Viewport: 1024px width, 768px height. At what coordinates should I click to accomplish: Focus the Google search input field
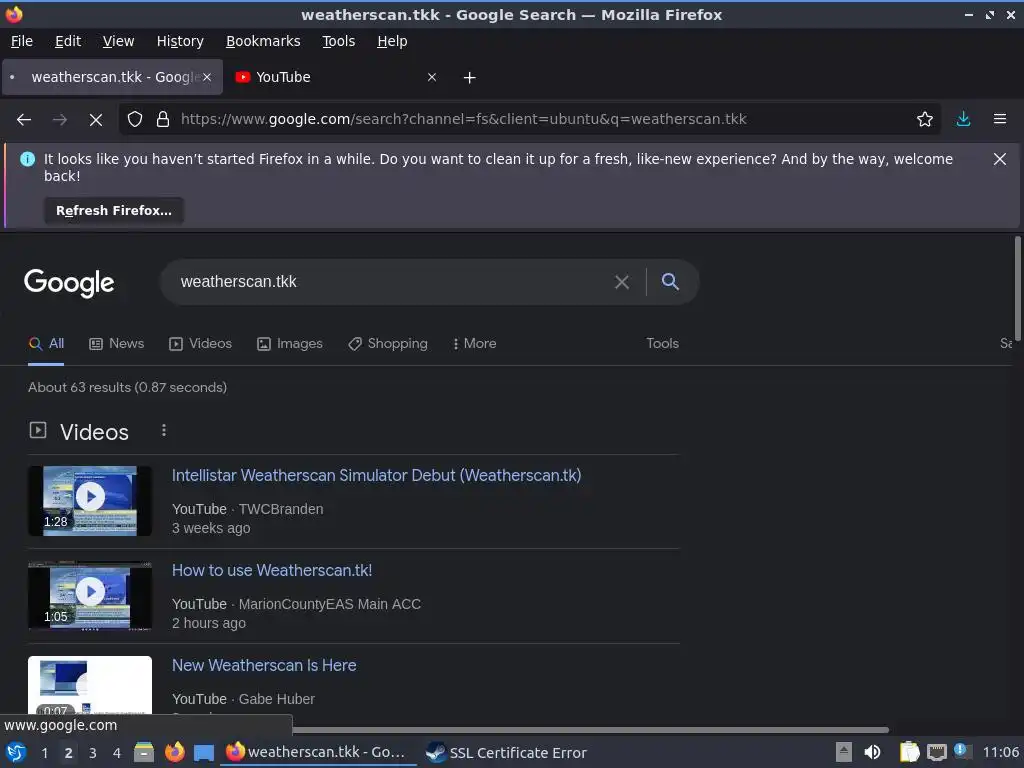tap(392, 282)
